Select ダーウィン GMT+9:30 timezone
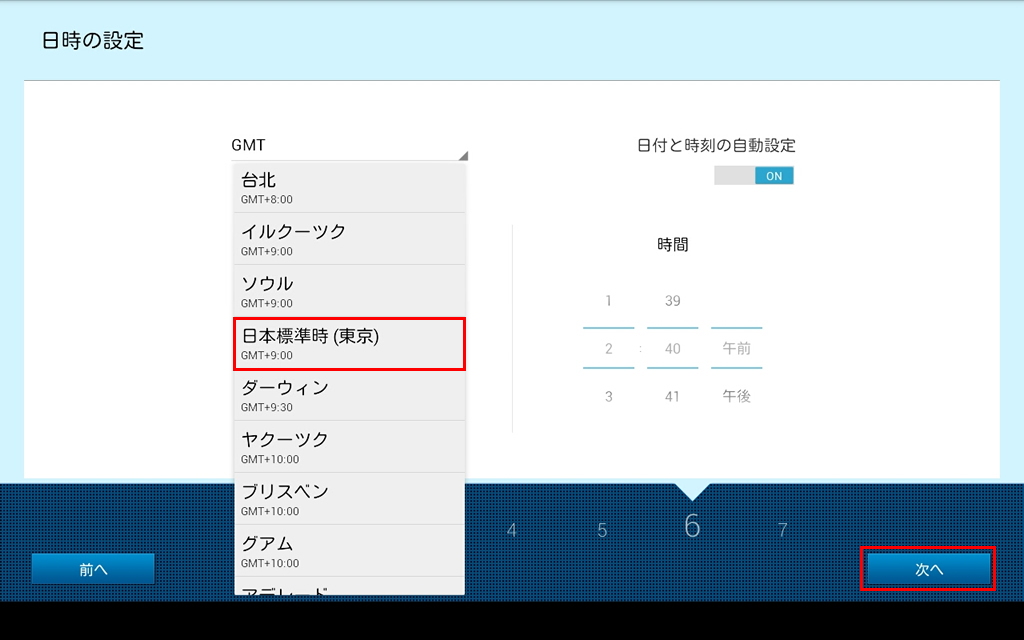Screen dimensions: 1024x640 pos(349,395)
